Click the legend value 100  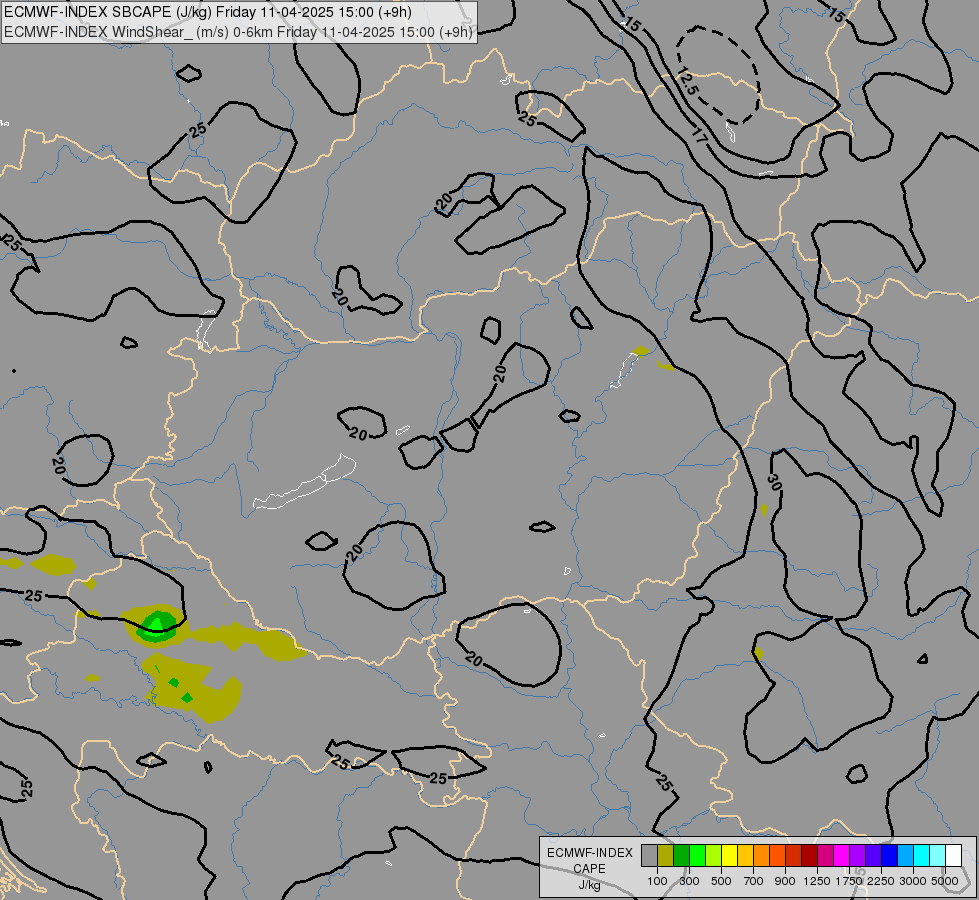pyautogui.click(x=657, y=881)
